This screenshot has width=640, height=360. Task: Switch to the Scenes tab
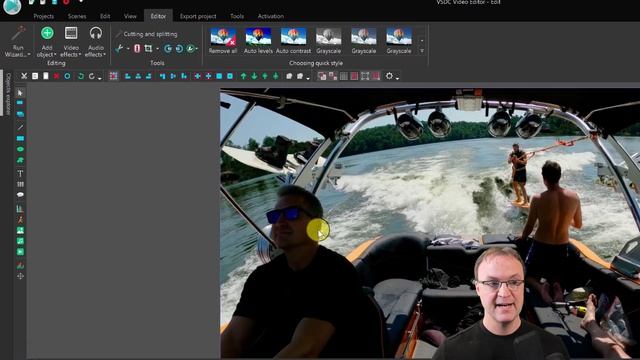(x=77, y=16)
